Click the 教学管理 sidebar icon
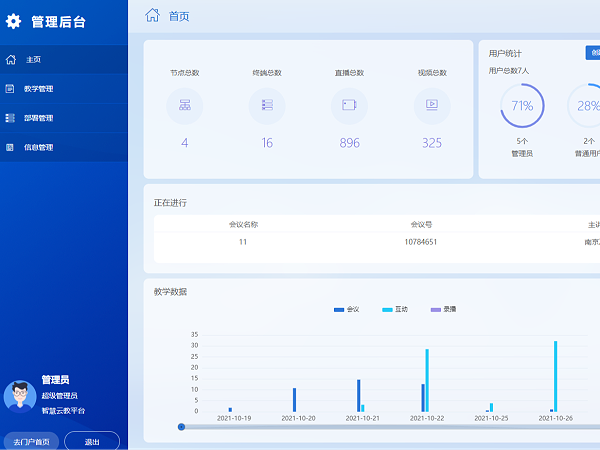The image size is (600, 450). point(10,89)
